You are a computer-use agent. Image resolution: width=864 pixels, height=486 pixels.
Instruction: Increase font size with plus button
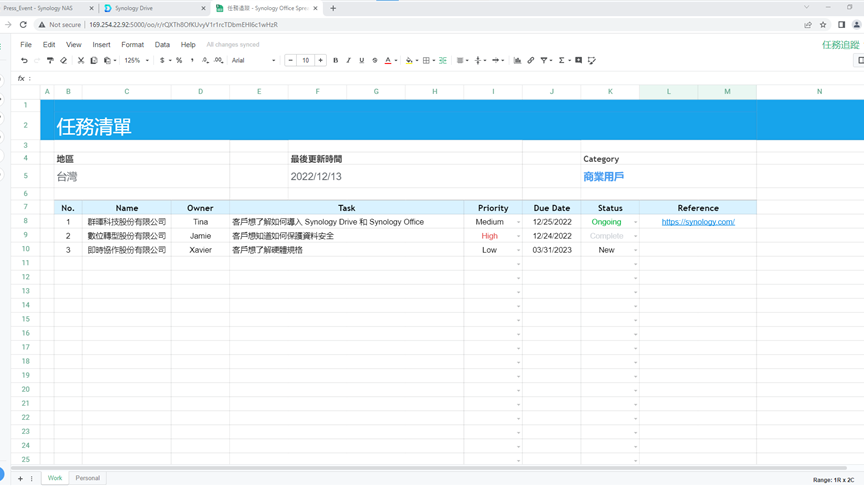[x=321, y=61]
